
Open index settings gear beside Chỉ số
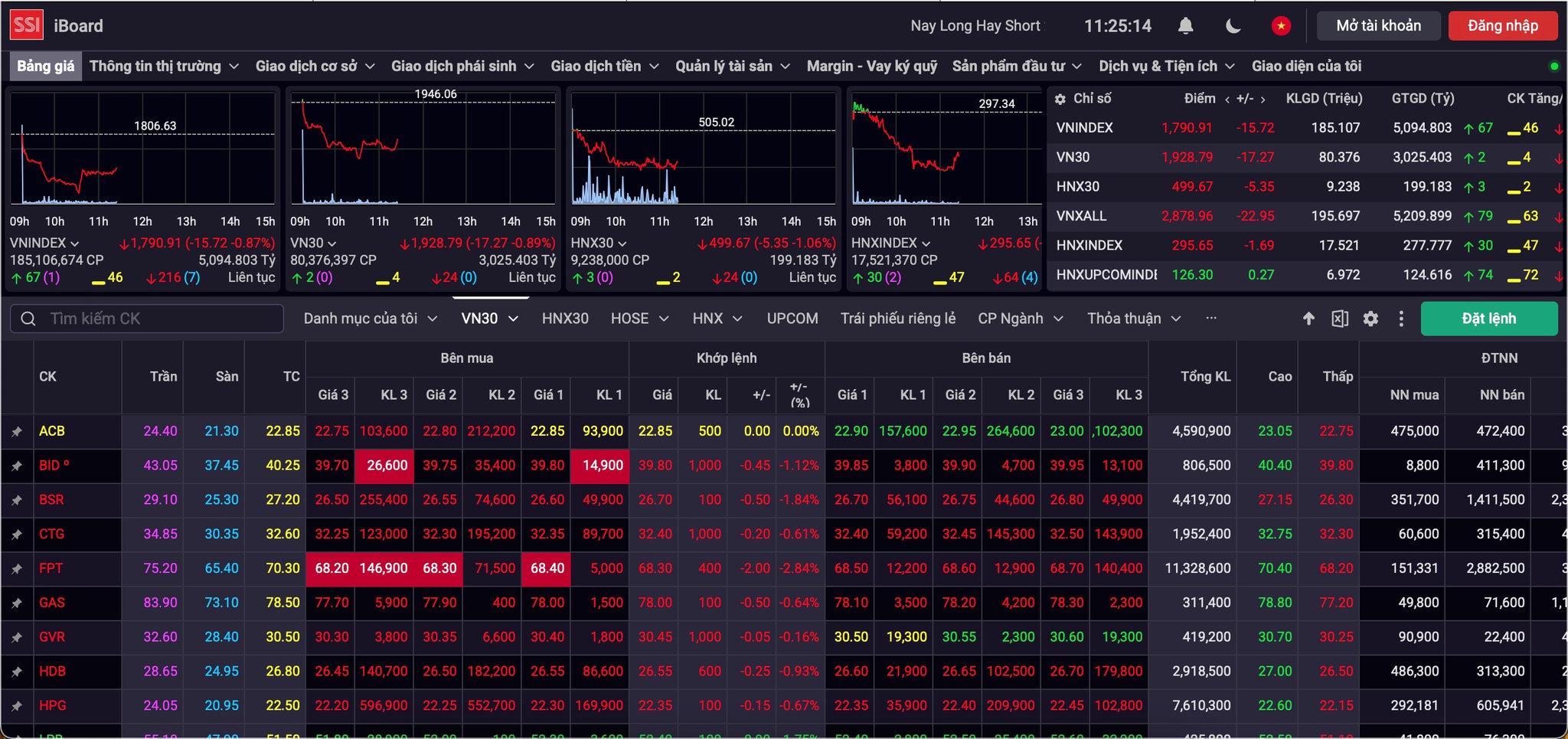click(1060, 99)
